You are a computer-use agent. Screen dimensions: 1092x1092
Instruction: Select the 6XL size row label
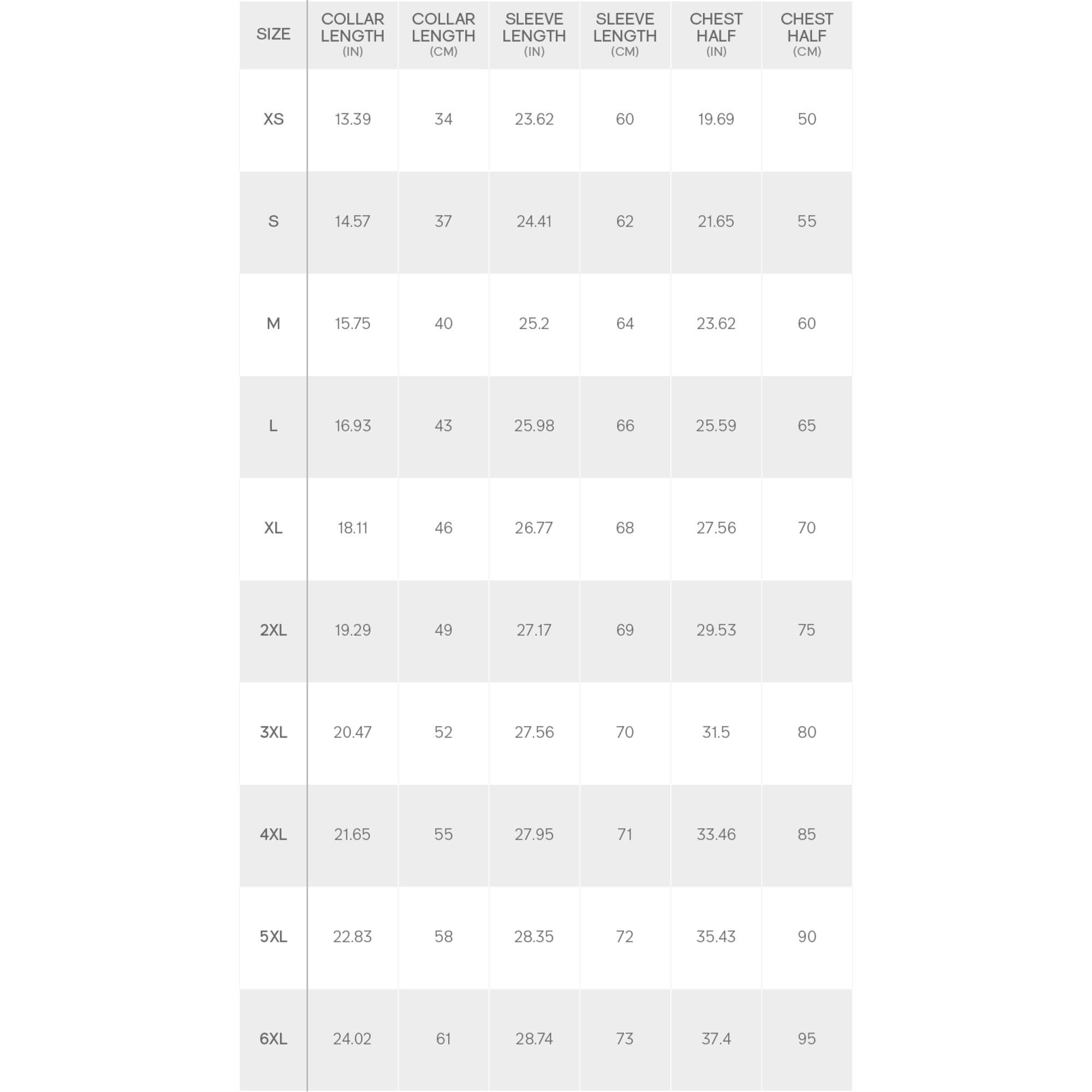click(x=273, y=1038)
